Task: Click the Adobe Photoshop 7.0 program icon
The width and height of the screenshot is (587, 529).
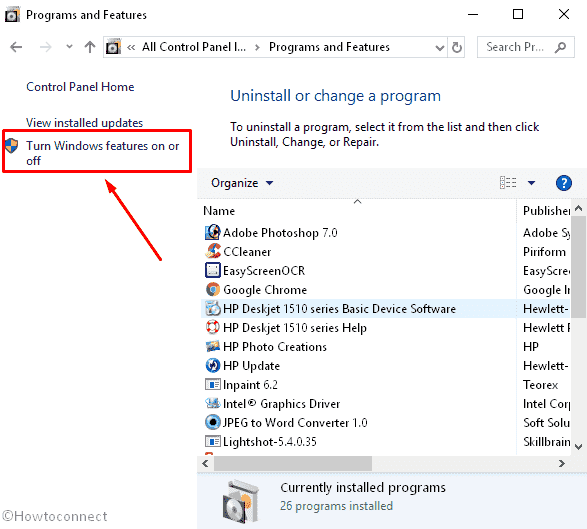Action: click(x=213, y=232)
